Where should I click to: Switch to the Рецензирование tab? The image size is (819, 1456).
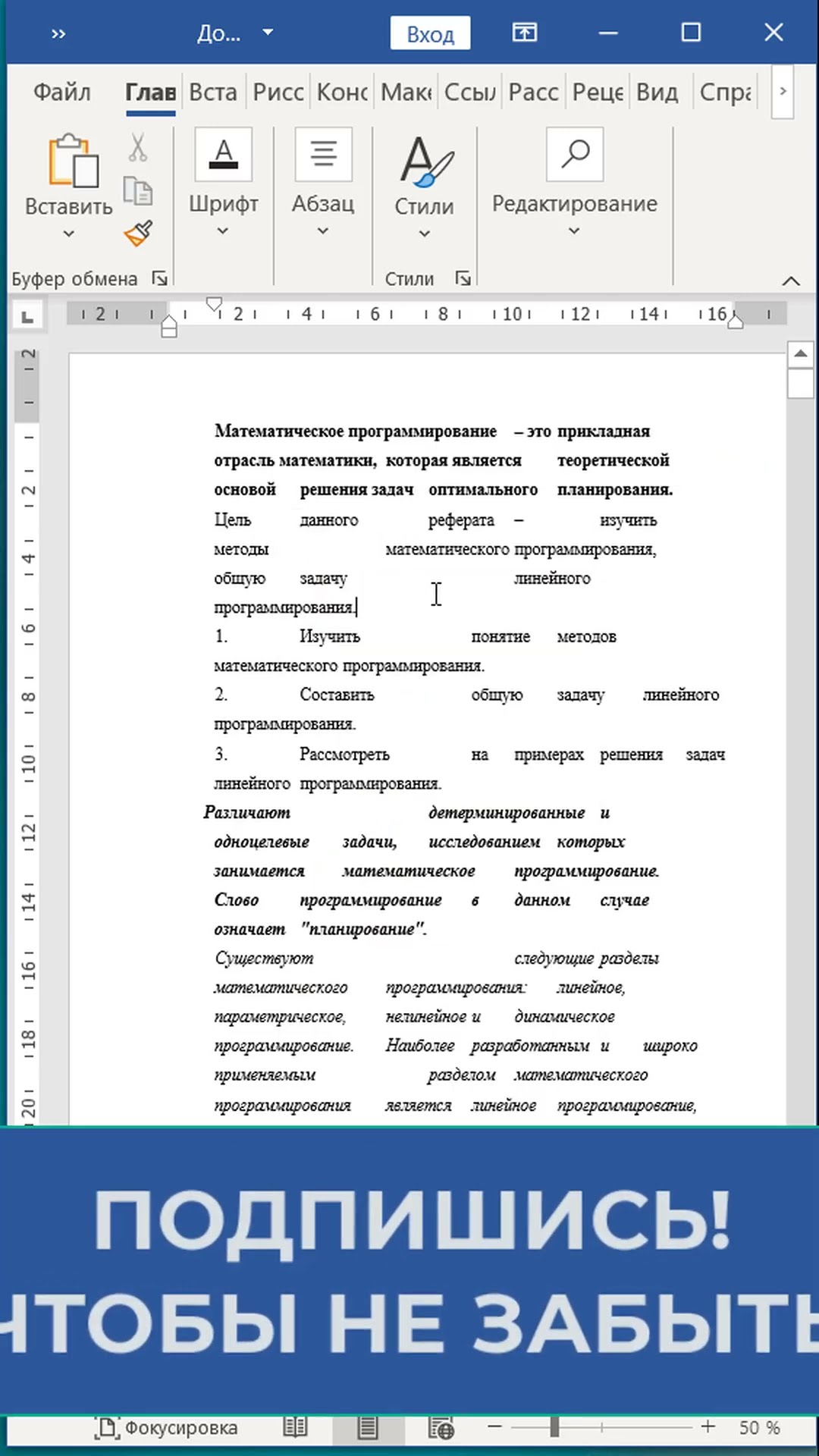point(598,92)
